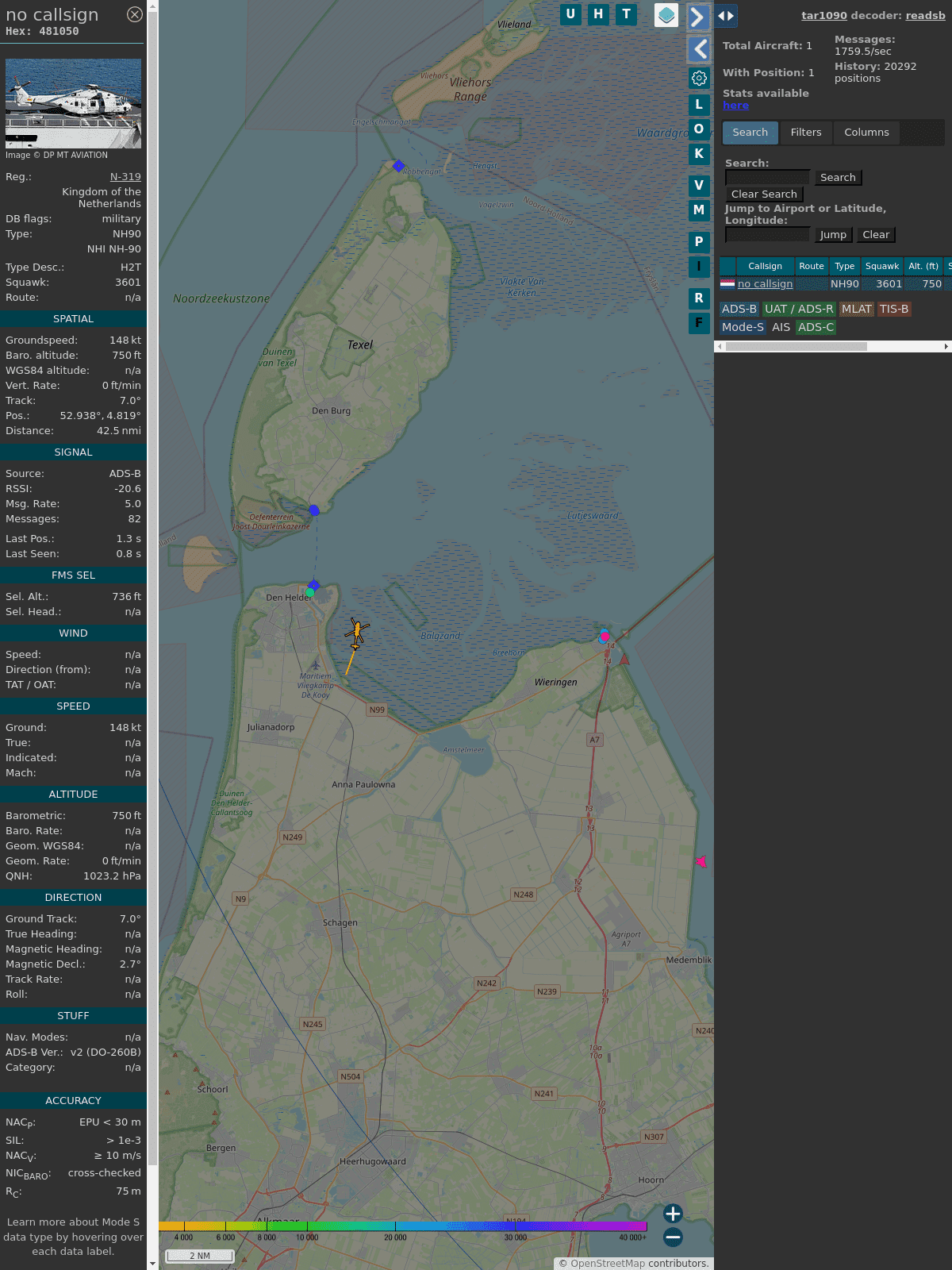The image size is (952, 1270).
Task: Click the zoom in plus button
Action: (673, 1214)
